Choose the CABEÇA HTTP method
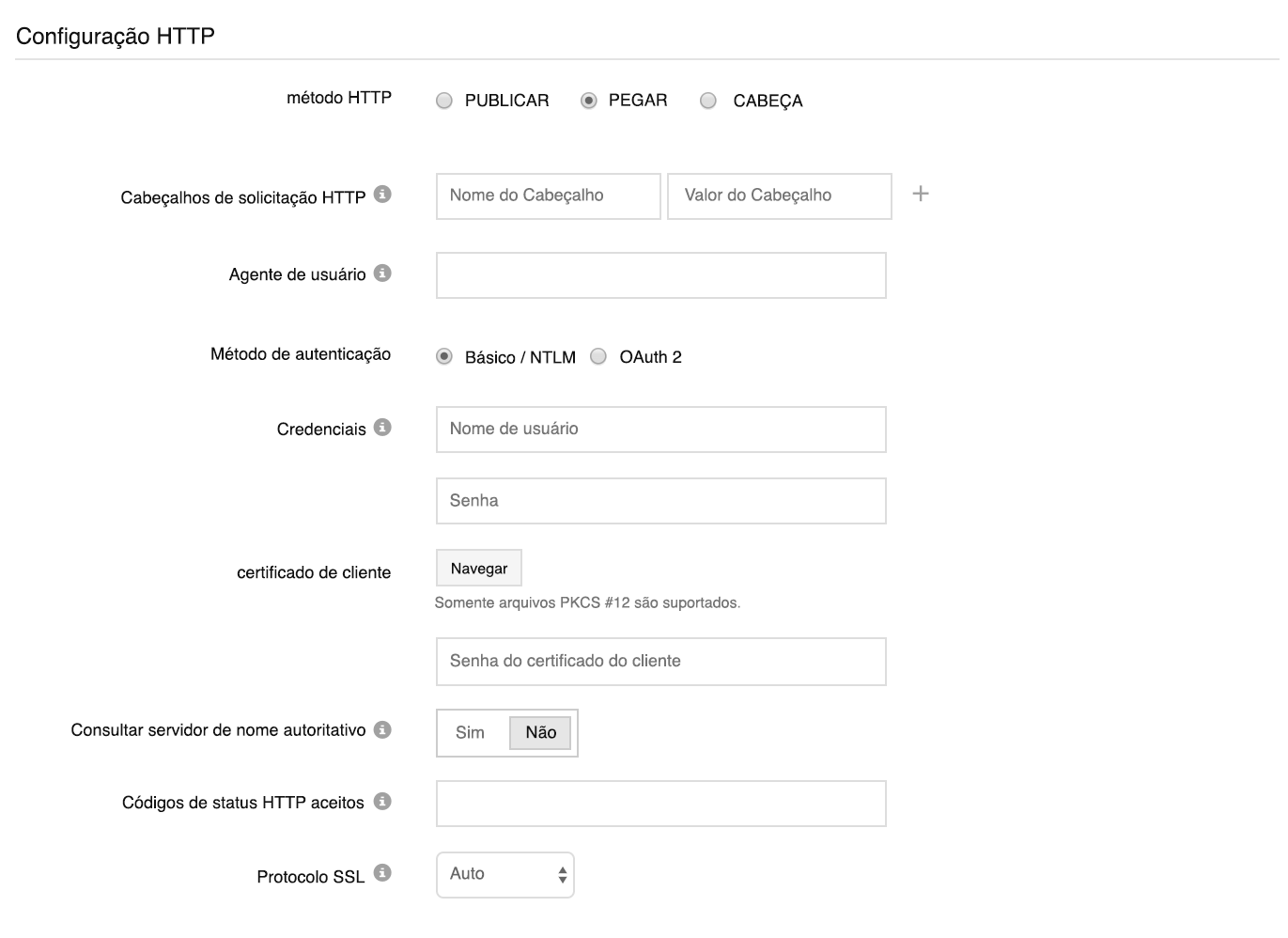1288x938 pixels. coord(707,100)
